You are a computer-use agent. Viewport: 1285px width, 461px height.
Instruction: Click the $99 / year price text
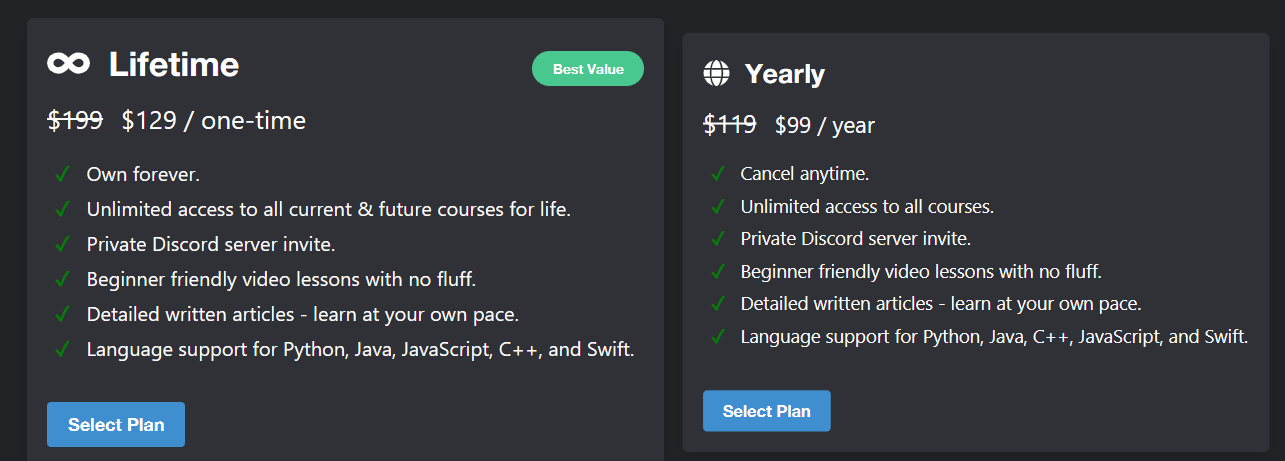(825, 125)
